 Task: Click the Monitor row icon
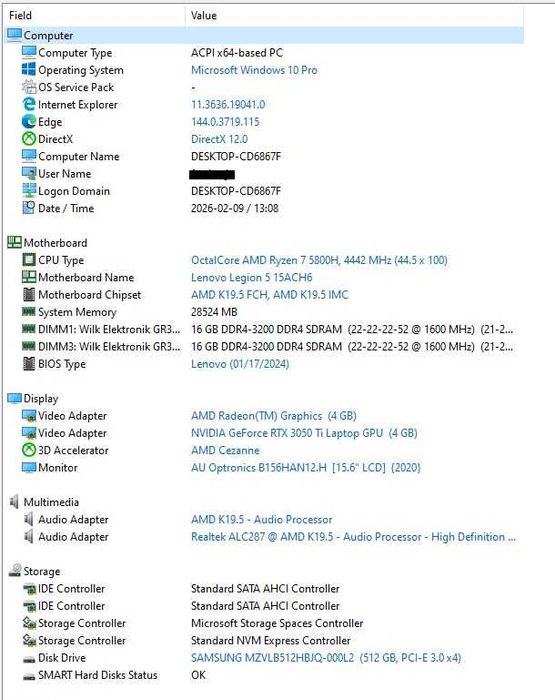pyautogui.click(x=29, y=467)
